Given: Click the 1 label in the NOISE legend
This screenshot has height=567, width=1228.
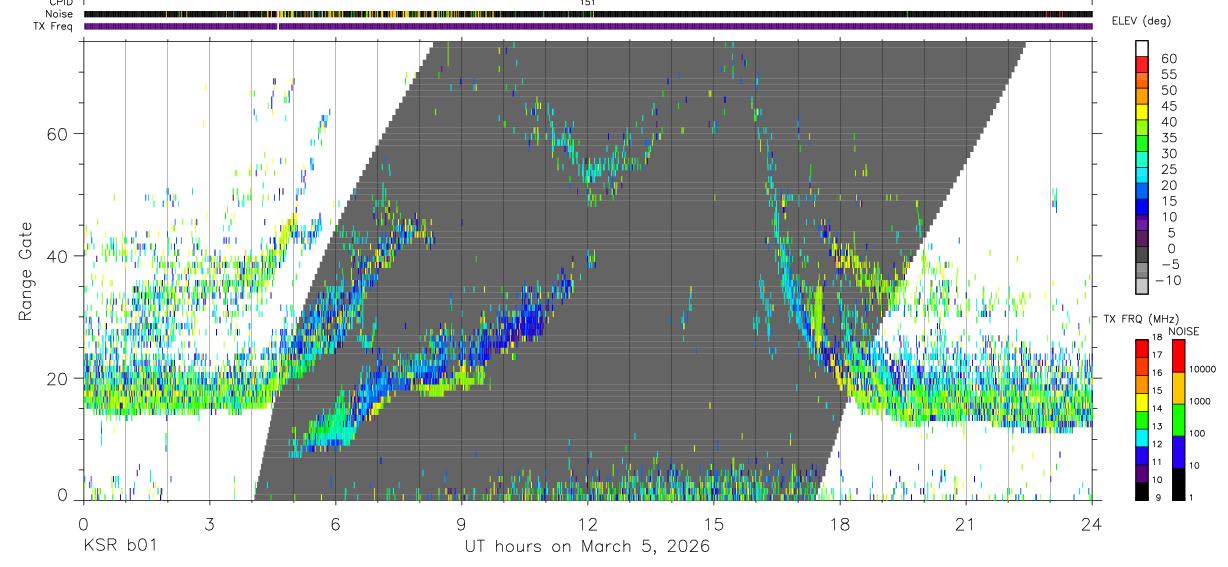Looking at the screenshot, I should (x=1191, y=497).
